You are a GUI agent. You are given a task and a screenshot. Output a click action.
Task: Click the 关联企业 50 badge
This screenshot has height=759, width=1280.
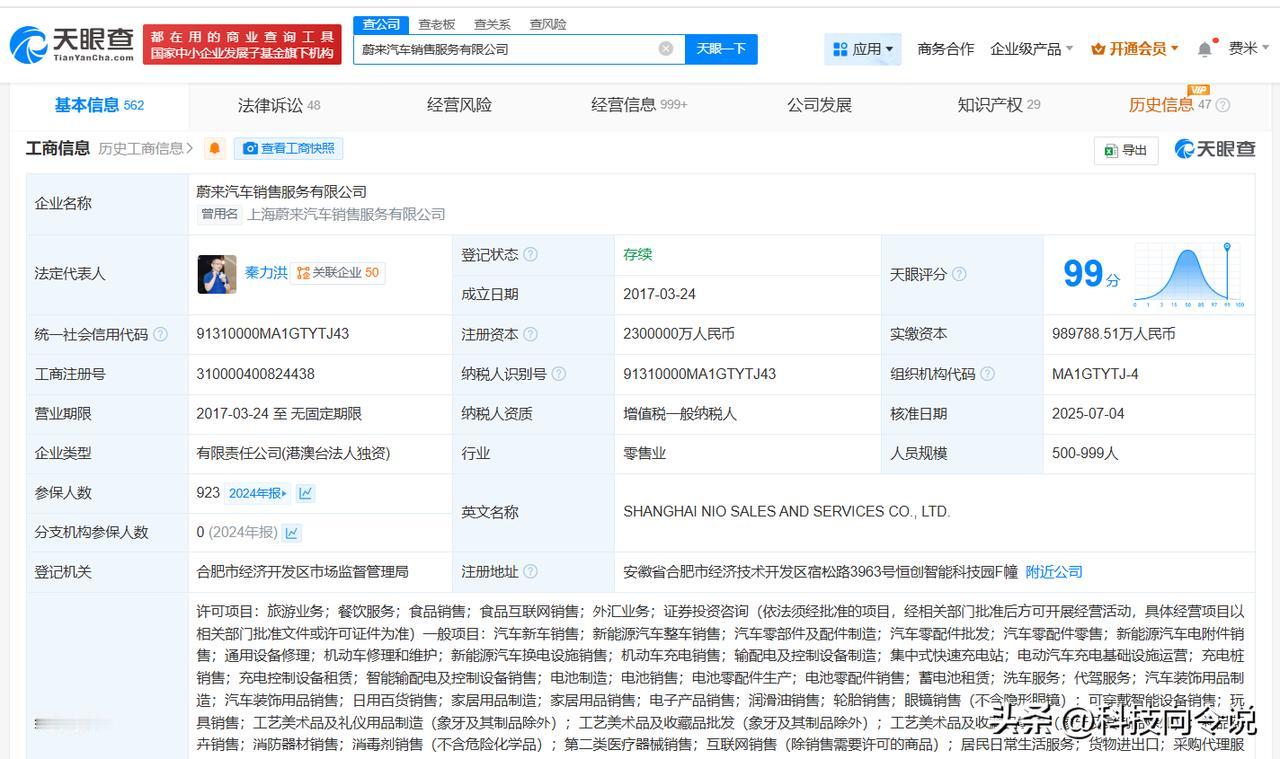(338, 272)
